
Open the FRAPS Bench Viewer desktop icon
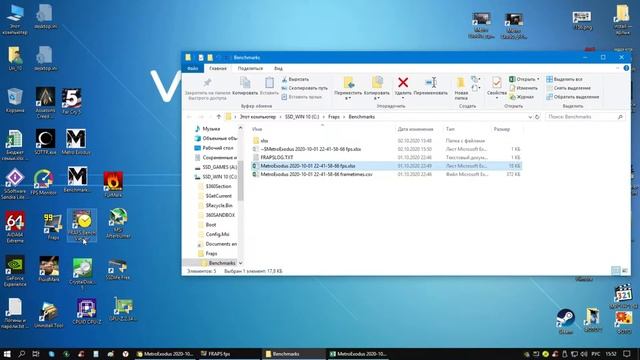pos(82,224)
